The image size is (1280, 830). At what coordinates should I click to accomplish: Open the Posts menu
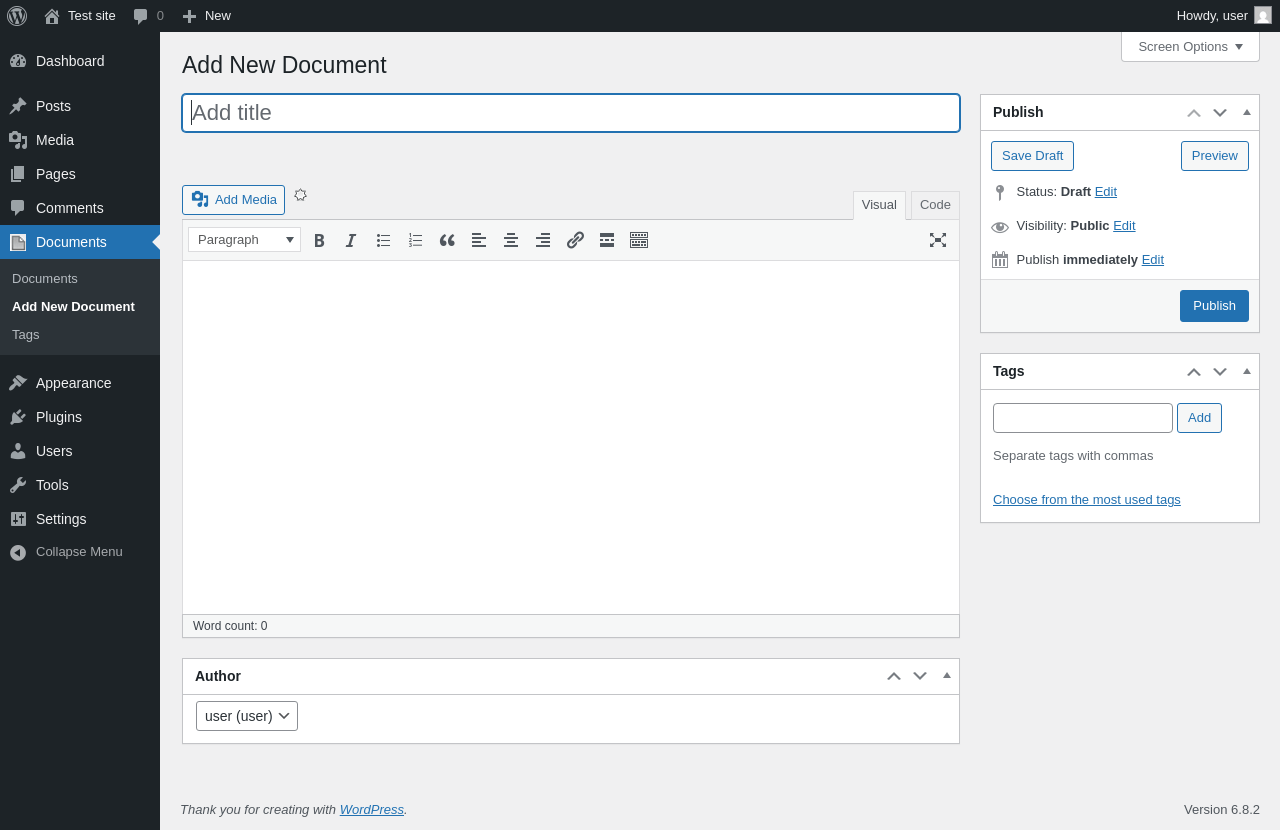pos(80,106)
